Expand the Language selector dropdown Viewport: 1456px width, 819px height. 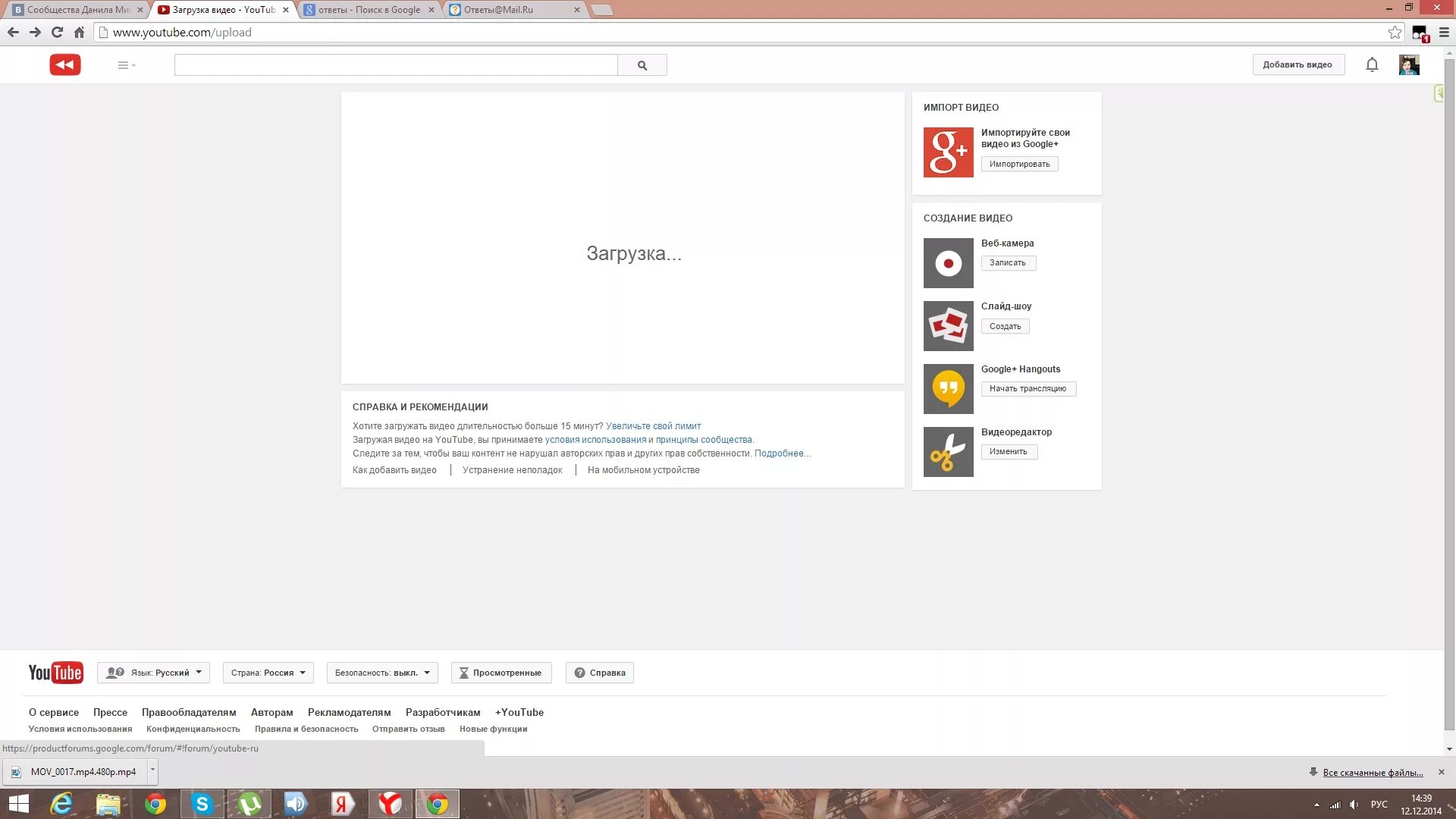tap(154, 672)
